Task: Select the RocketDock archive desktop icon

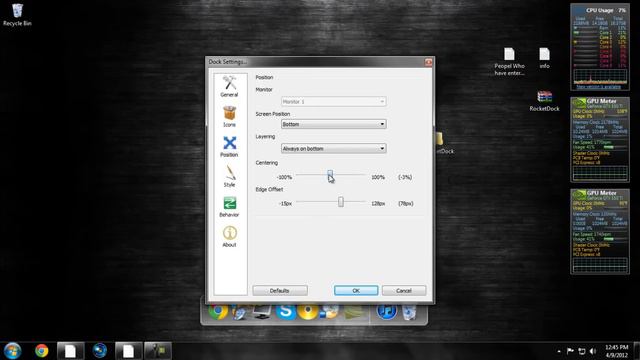Action: 544,101
